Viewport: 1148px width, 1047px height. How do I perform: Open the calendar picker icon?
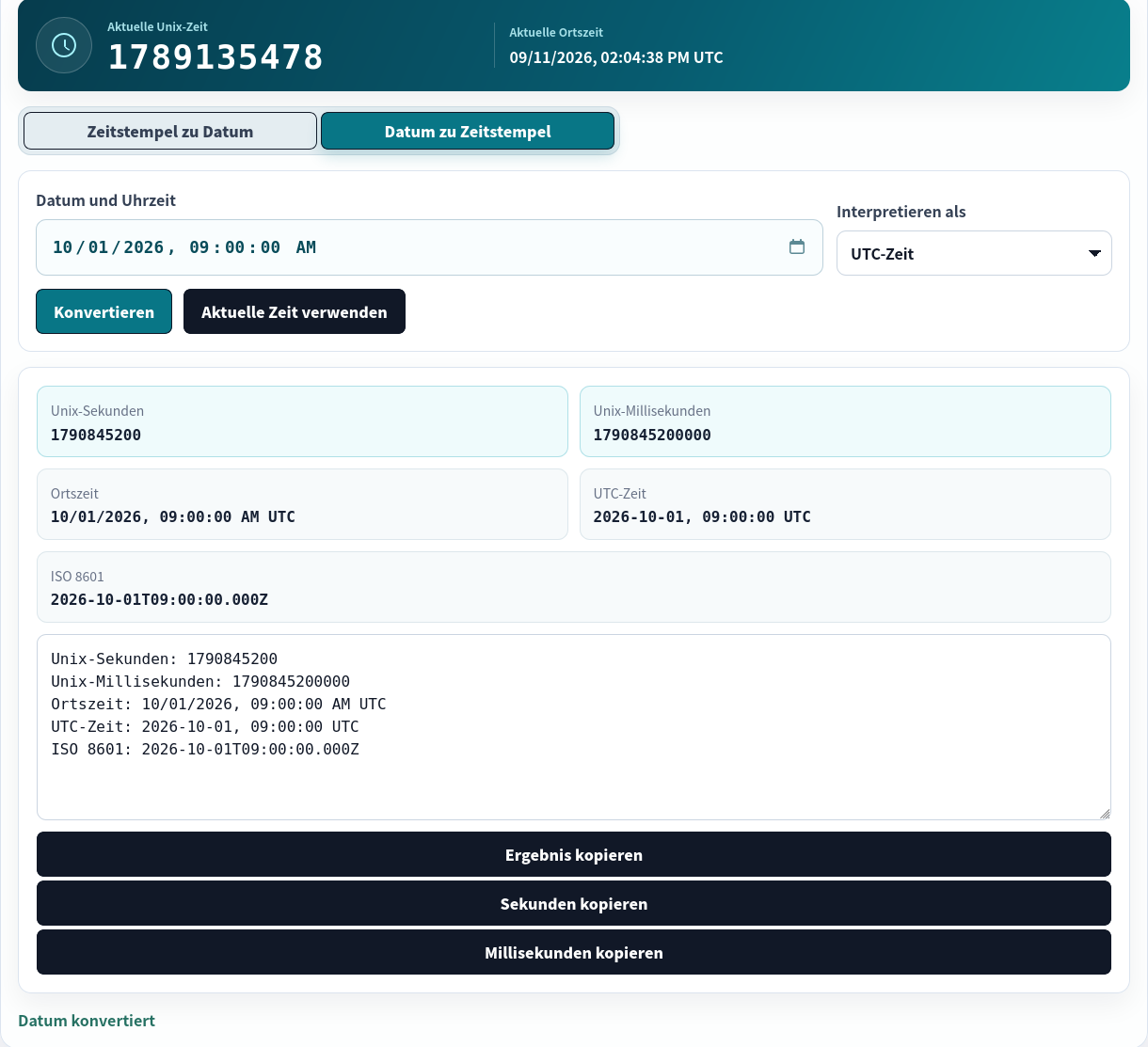797,246
